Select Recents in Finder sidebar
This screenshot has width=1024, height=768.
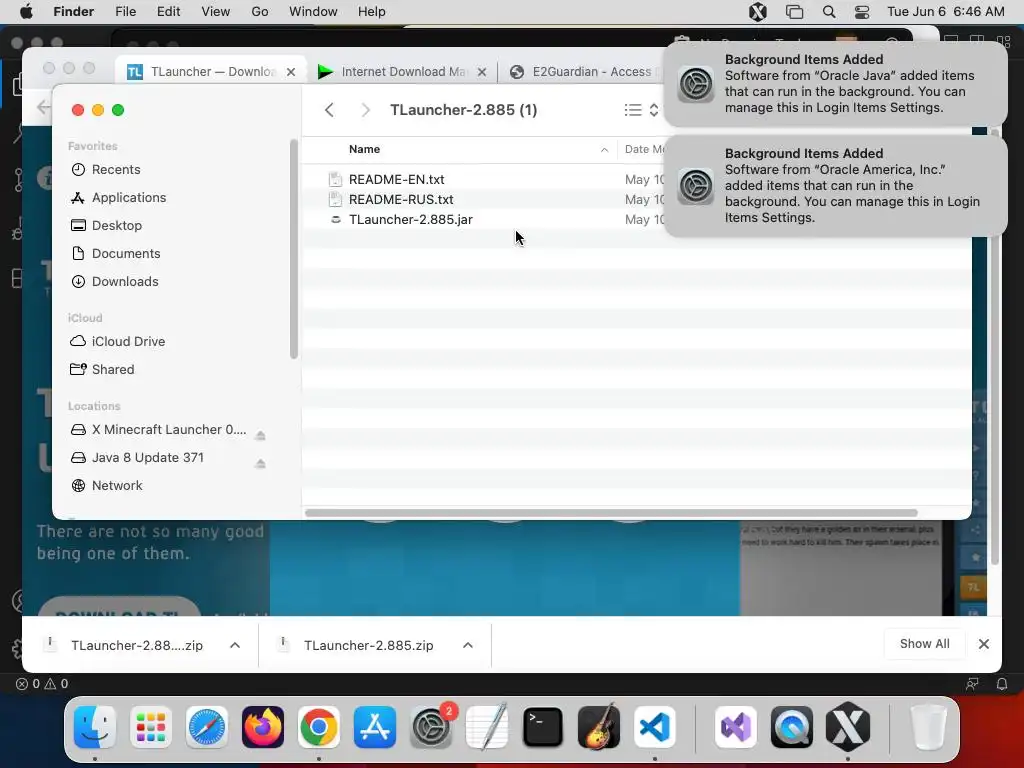coord(116,170)
